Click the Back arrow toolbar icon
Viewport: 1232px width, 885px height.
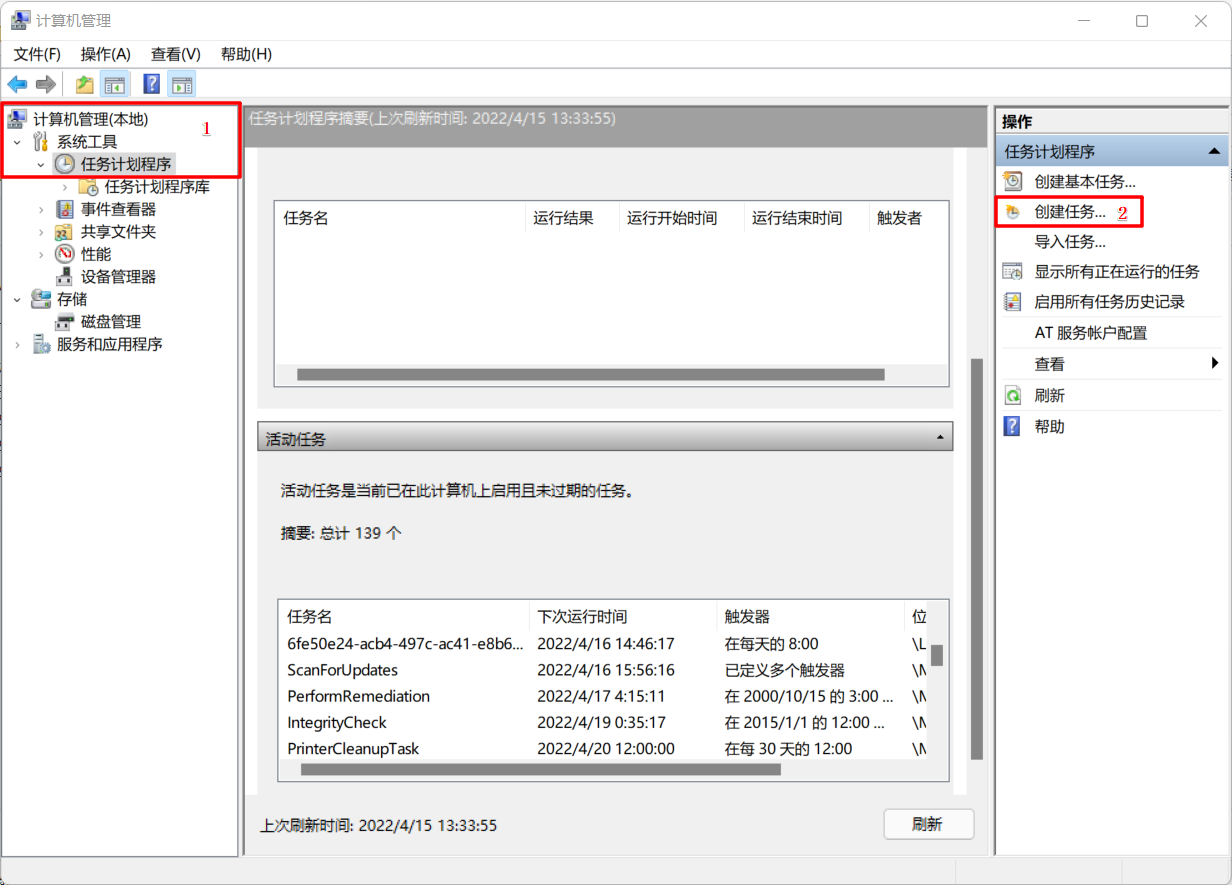[17, 84]
